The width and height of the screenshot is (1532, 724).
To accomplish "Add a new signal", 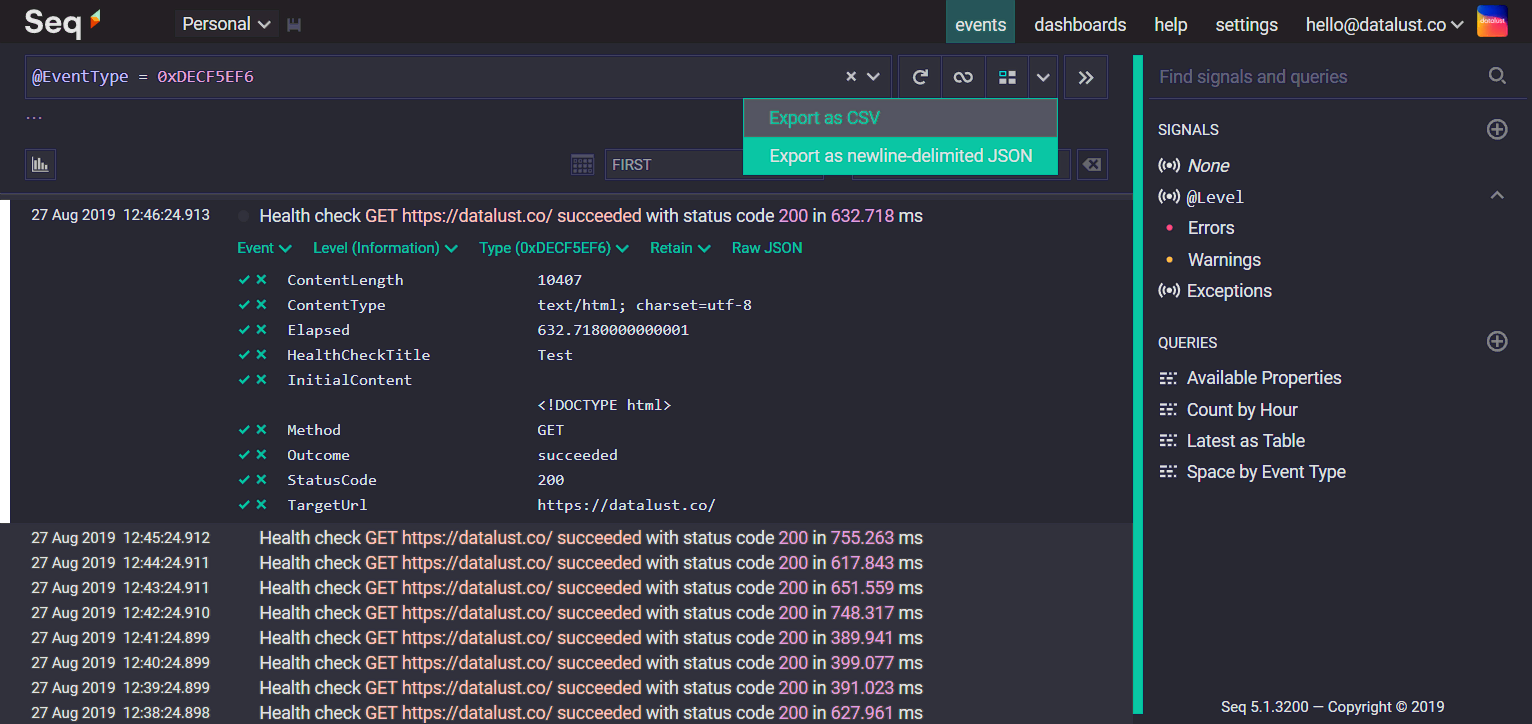I will pyautogui.click(x=1497, y=129).
